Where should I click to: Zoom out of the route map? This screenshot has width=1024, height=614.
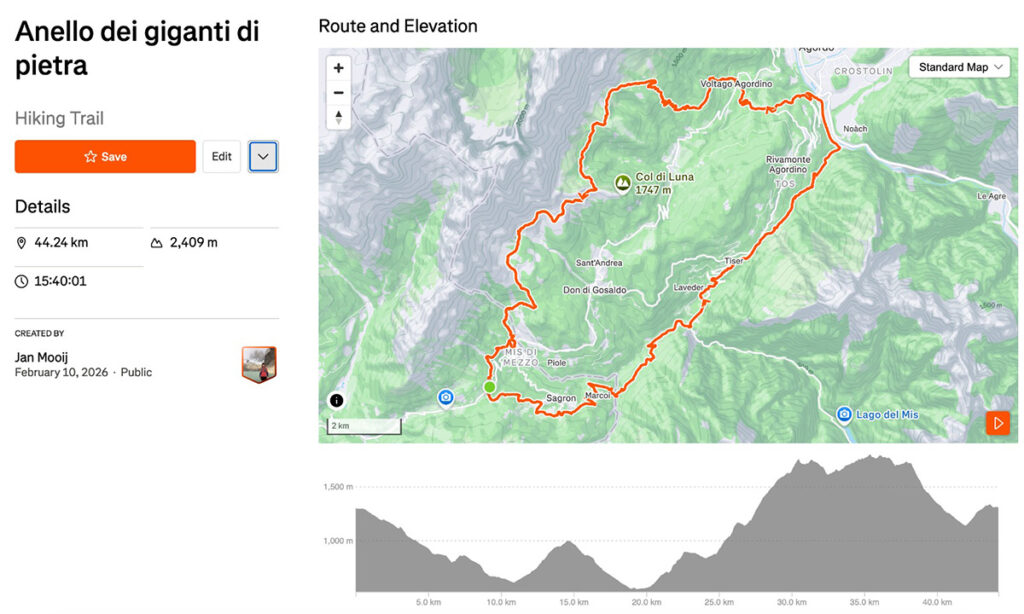tap(338, 93)
